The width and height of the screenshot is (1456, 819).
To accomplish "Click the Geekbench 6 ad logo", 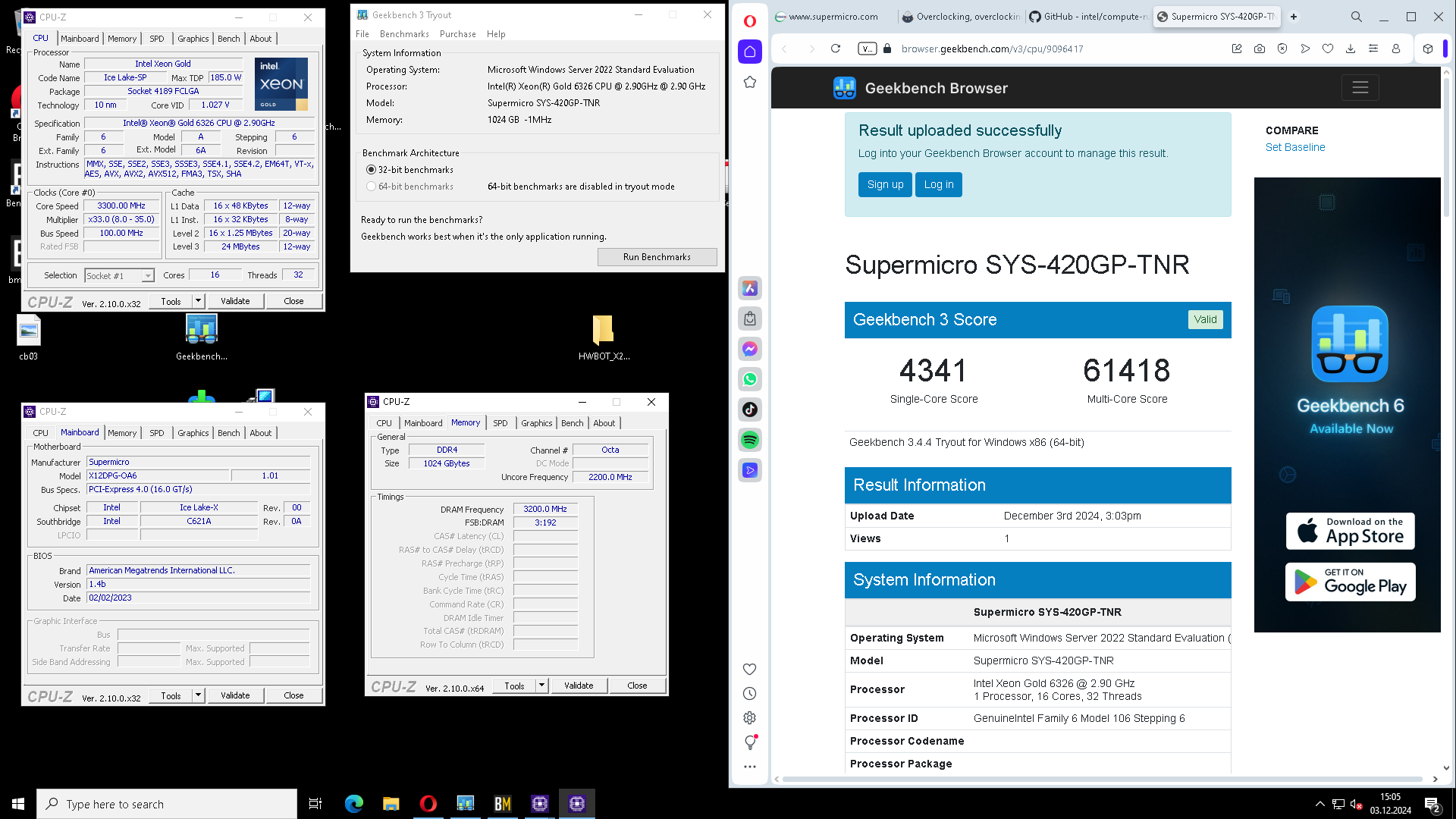I will 1350,344.
